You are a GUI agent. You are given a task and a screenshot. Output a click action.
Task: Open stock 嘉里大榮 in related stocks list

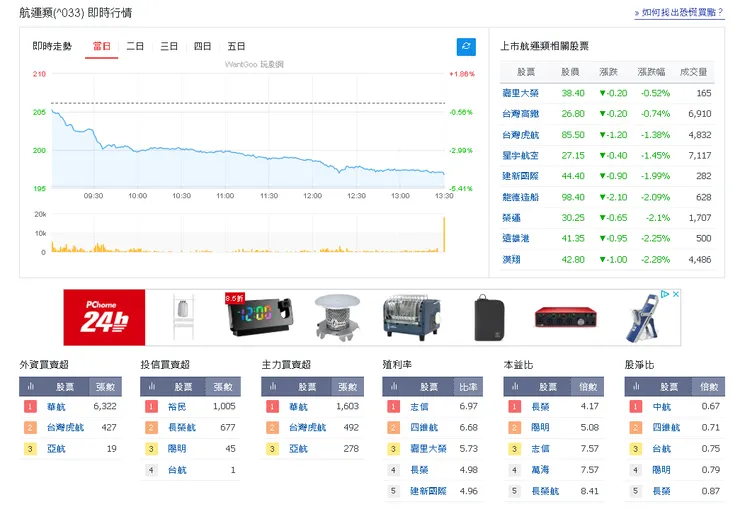(x=521, y=93)
